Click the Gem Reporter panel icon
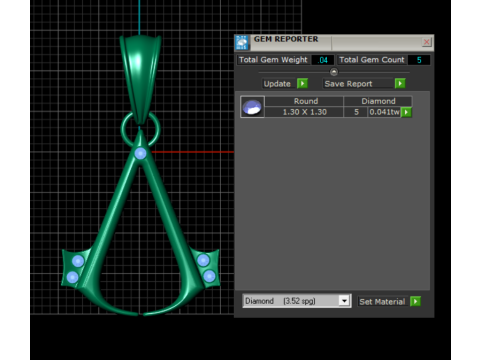 [241, 43]
